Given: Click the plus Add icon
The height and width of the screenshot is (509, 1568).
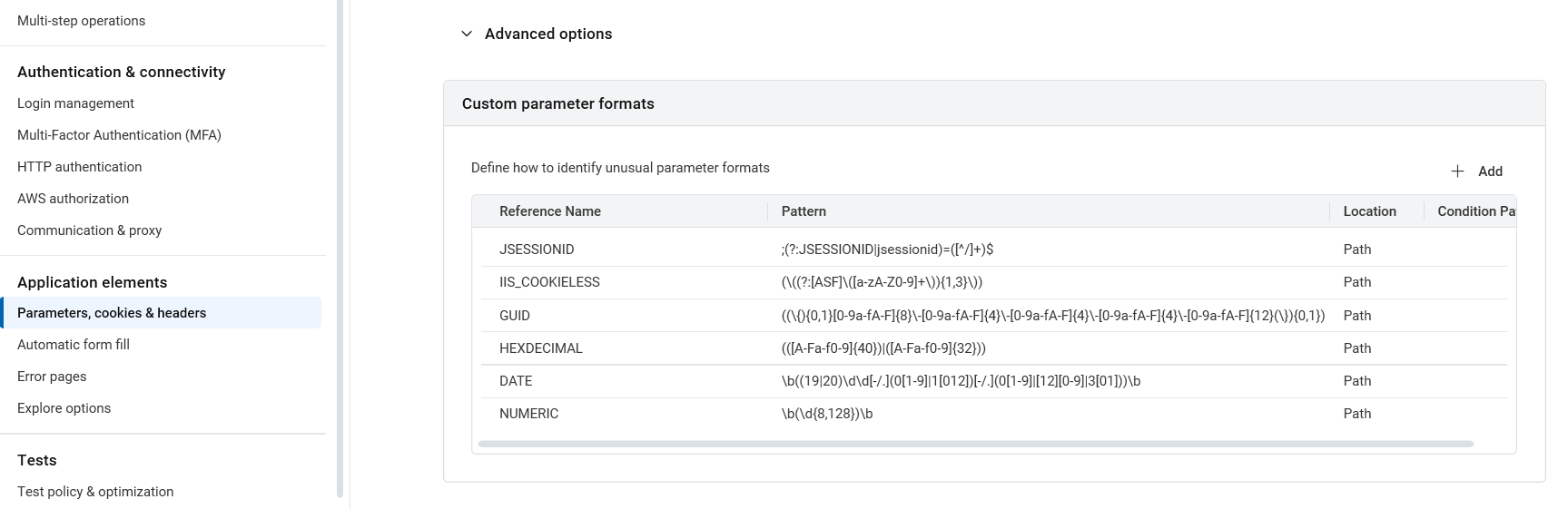Looking at the screenshot, I should click(x=1457, y=171).
